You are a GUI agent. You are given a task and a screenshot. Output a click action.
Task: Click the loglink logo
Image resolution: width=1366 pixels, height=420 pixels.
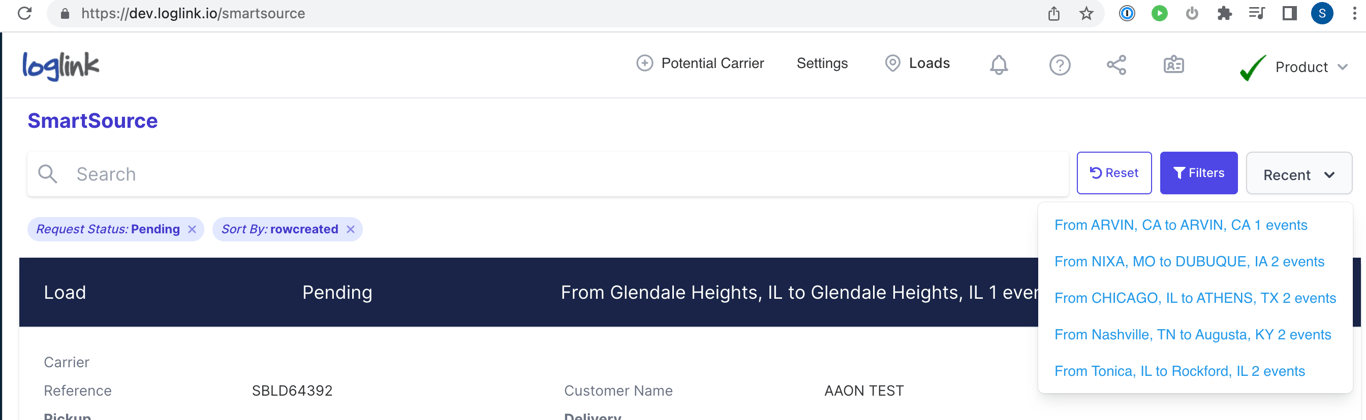pos(61,66)
